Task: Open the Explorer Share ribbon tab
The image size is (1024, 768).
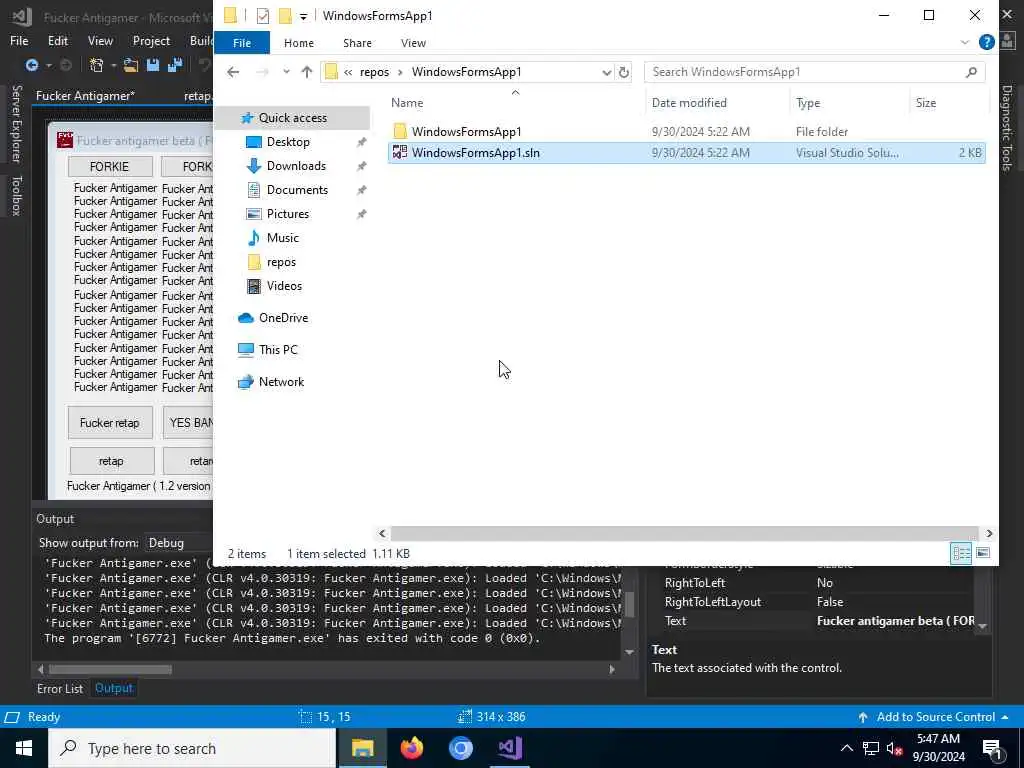Action: point(357,42)
